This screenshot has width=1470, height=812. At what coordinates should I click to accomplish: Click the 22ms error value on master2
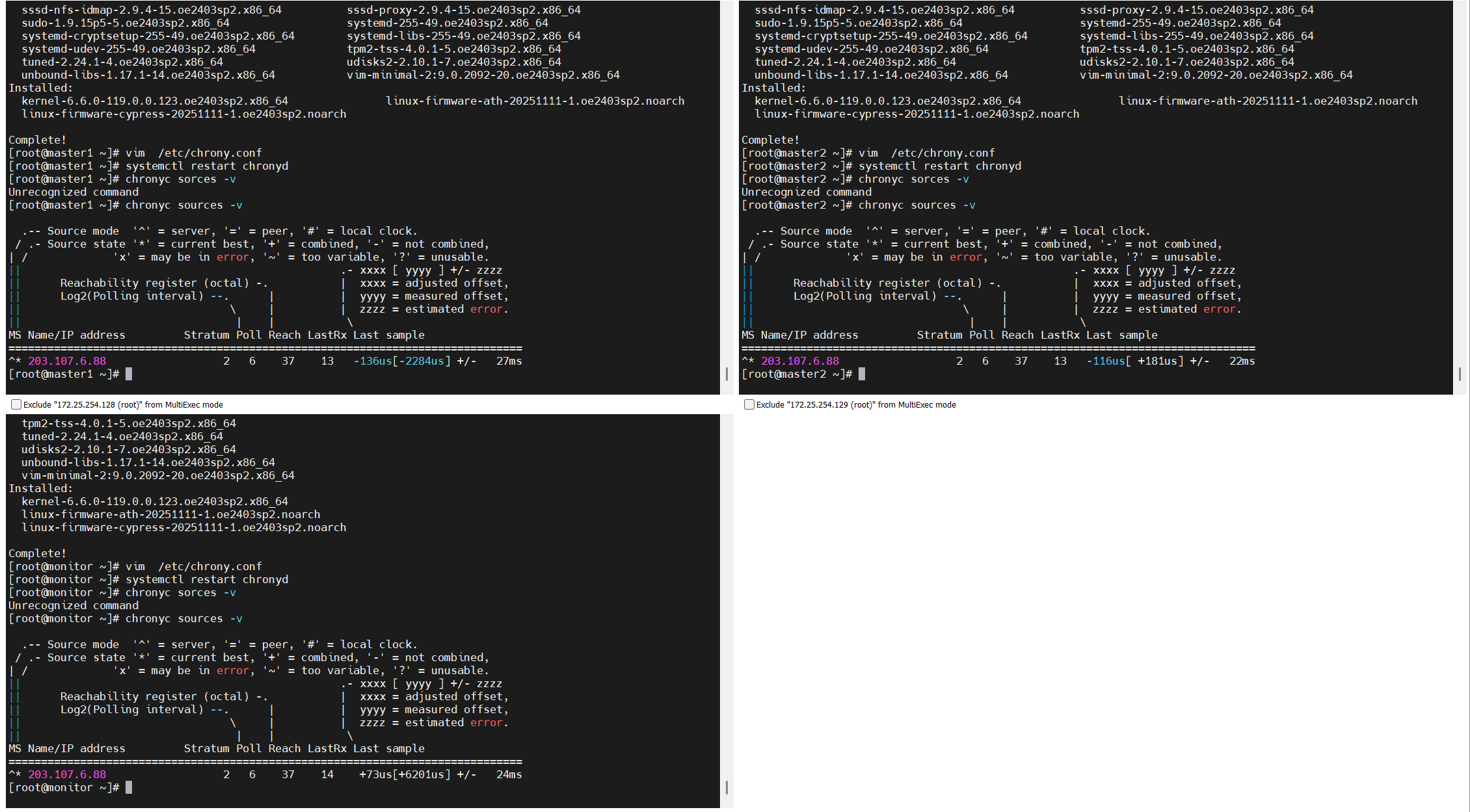click(x=1242, y=361)
